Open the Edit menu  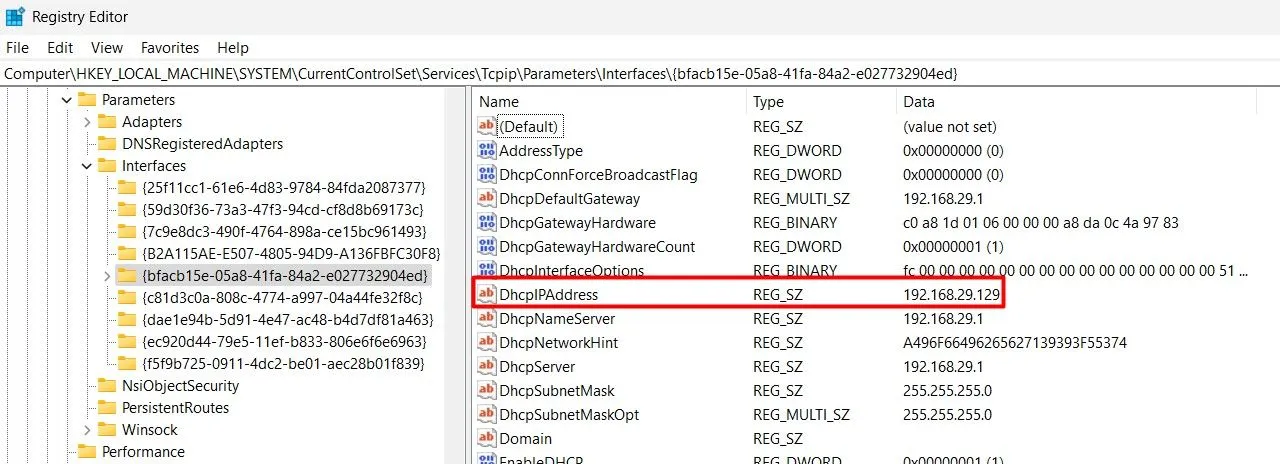(x=60, y=47)
